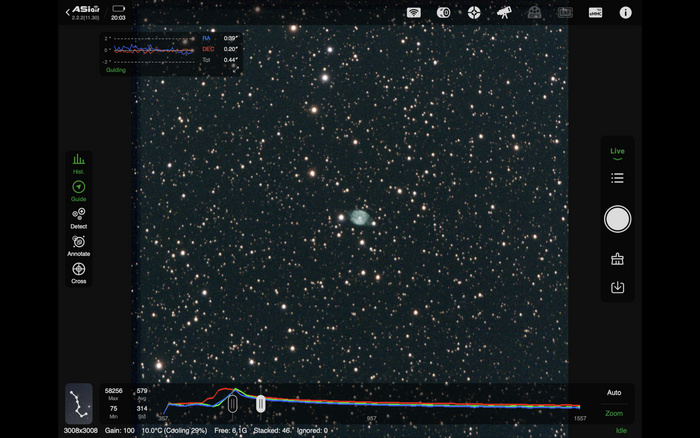The height and width of the screenshot is (438, 700).
Task: Select the Detect stars tool
Action: [x=79, y=218]
